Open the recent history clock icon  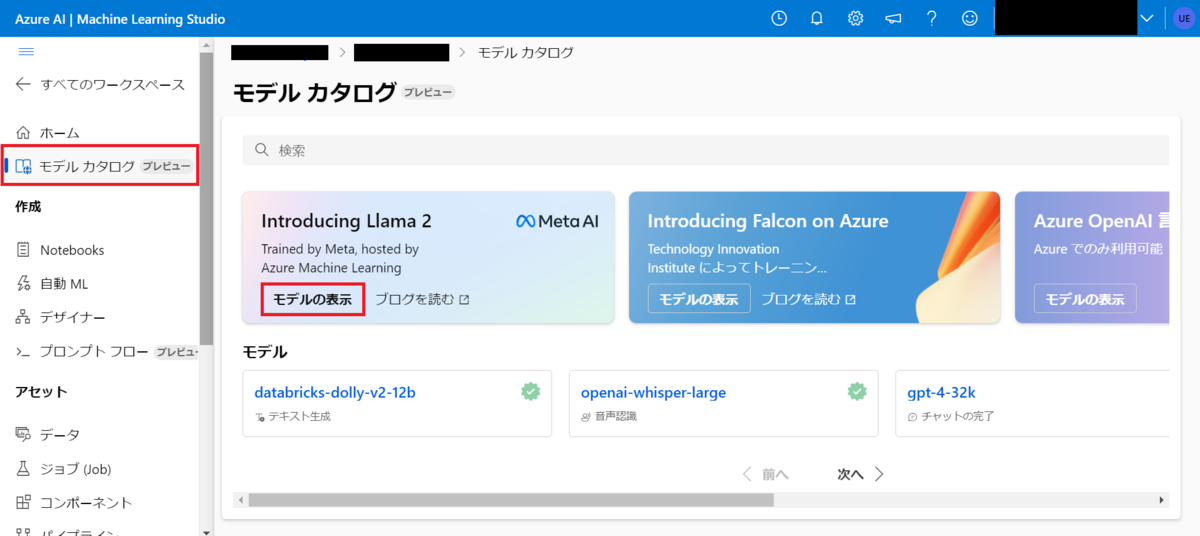[779, 18]
